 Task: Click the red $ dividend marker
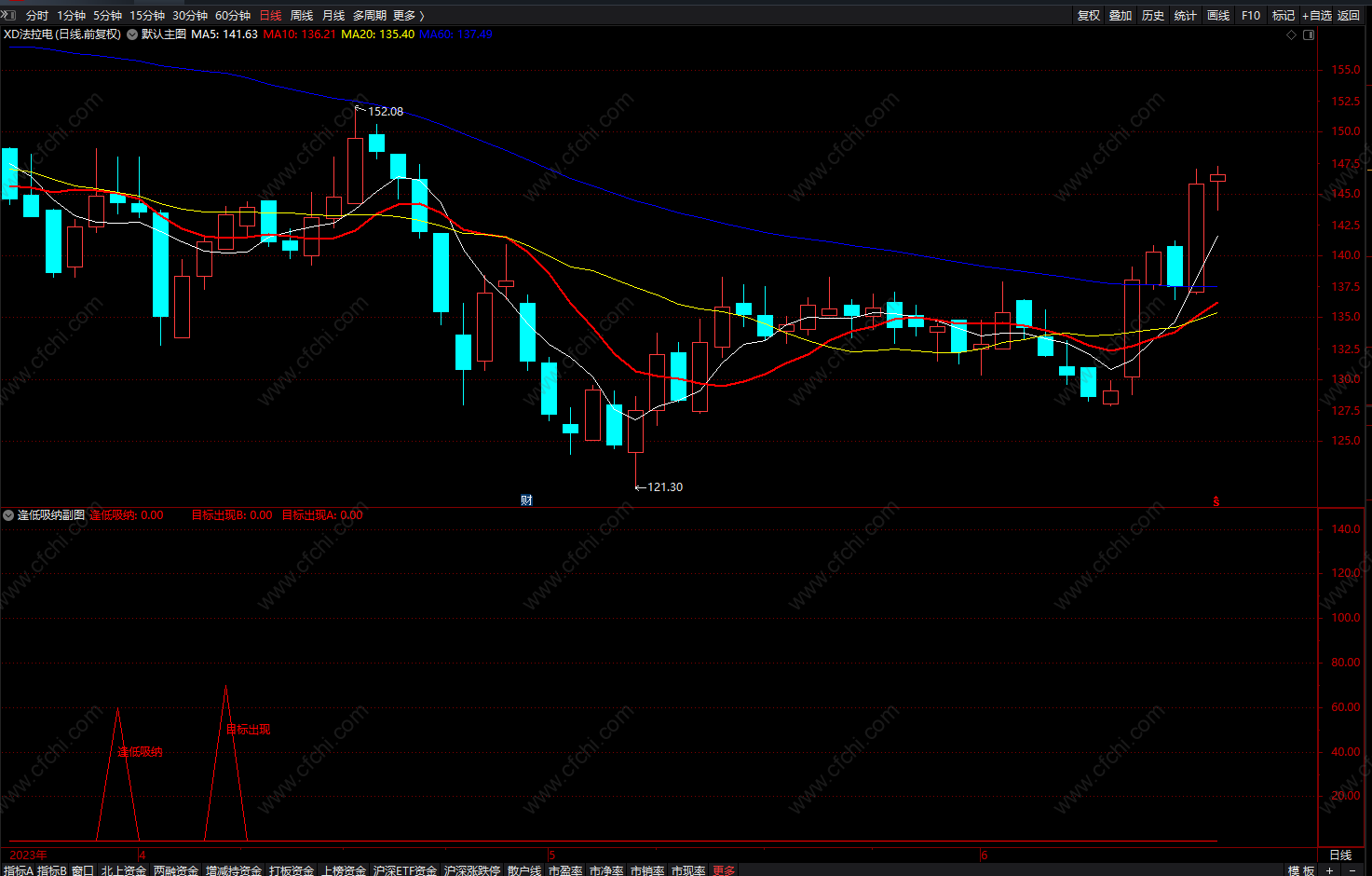pyautogui.click(x=1216, y=501)
